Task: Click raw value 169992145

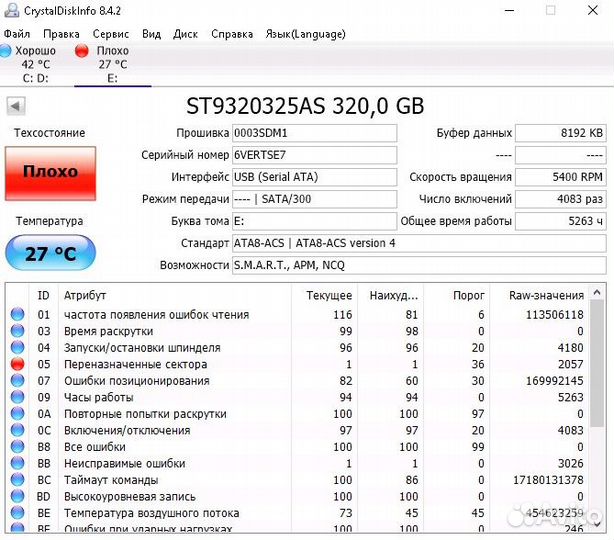Action: tap(554, 381)
